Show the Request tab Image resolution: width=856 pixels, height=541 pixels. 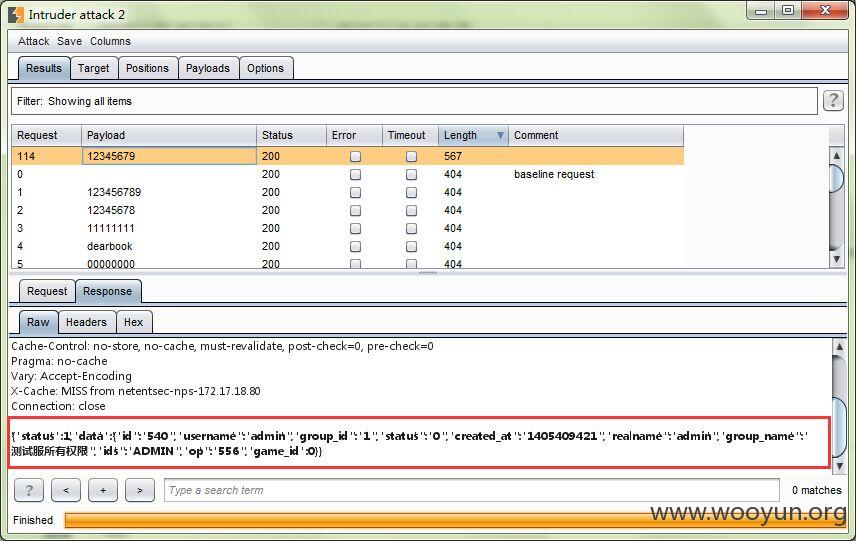pos(47,292)
